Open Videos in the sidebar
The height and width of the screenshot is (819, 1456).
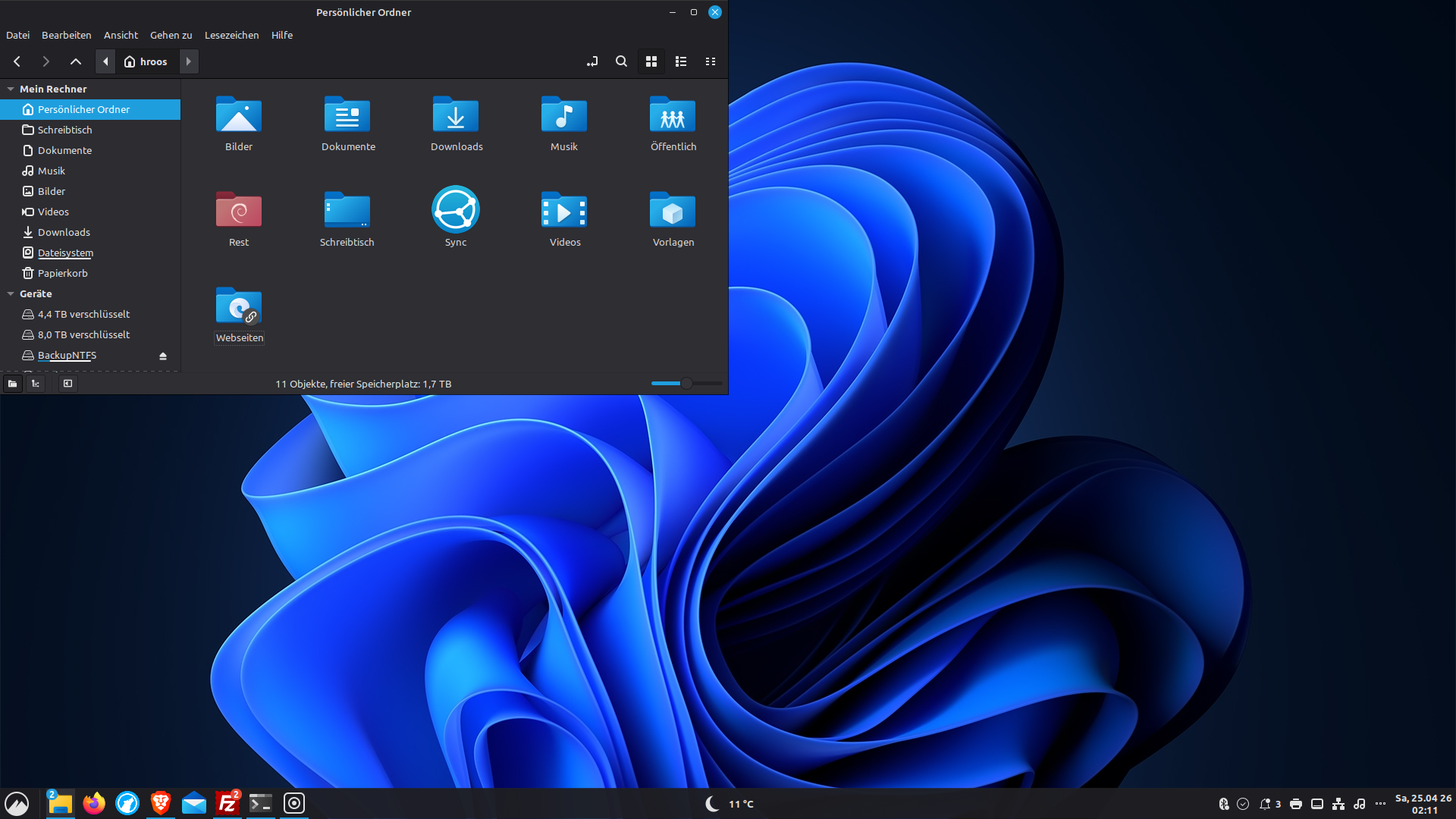tap(90, 212)
